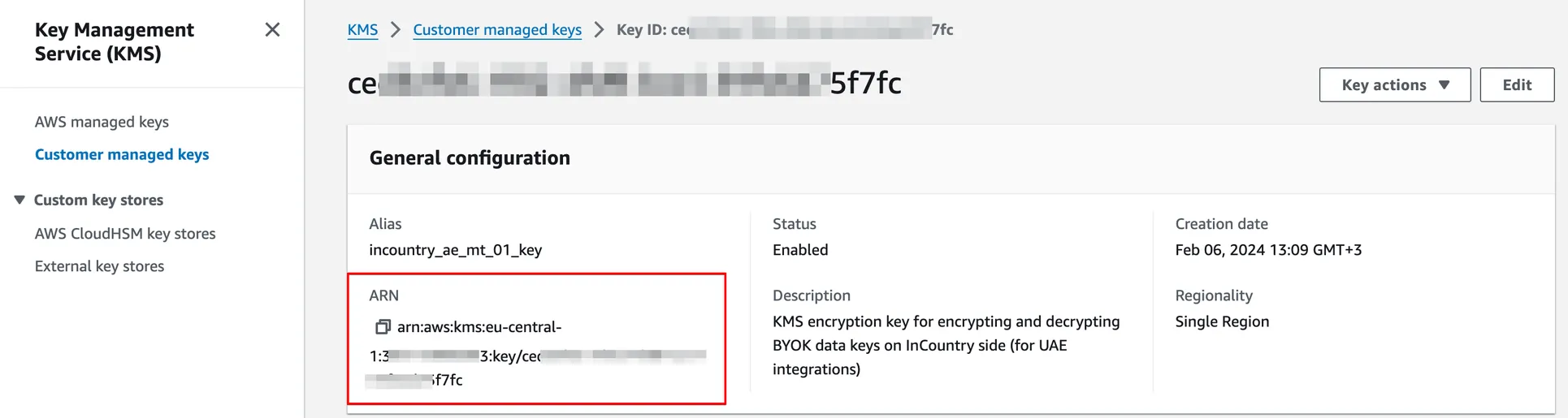Click the alias incountry_ae_mt_01_key
1568x418 pixels.
[x=455, y=250]
